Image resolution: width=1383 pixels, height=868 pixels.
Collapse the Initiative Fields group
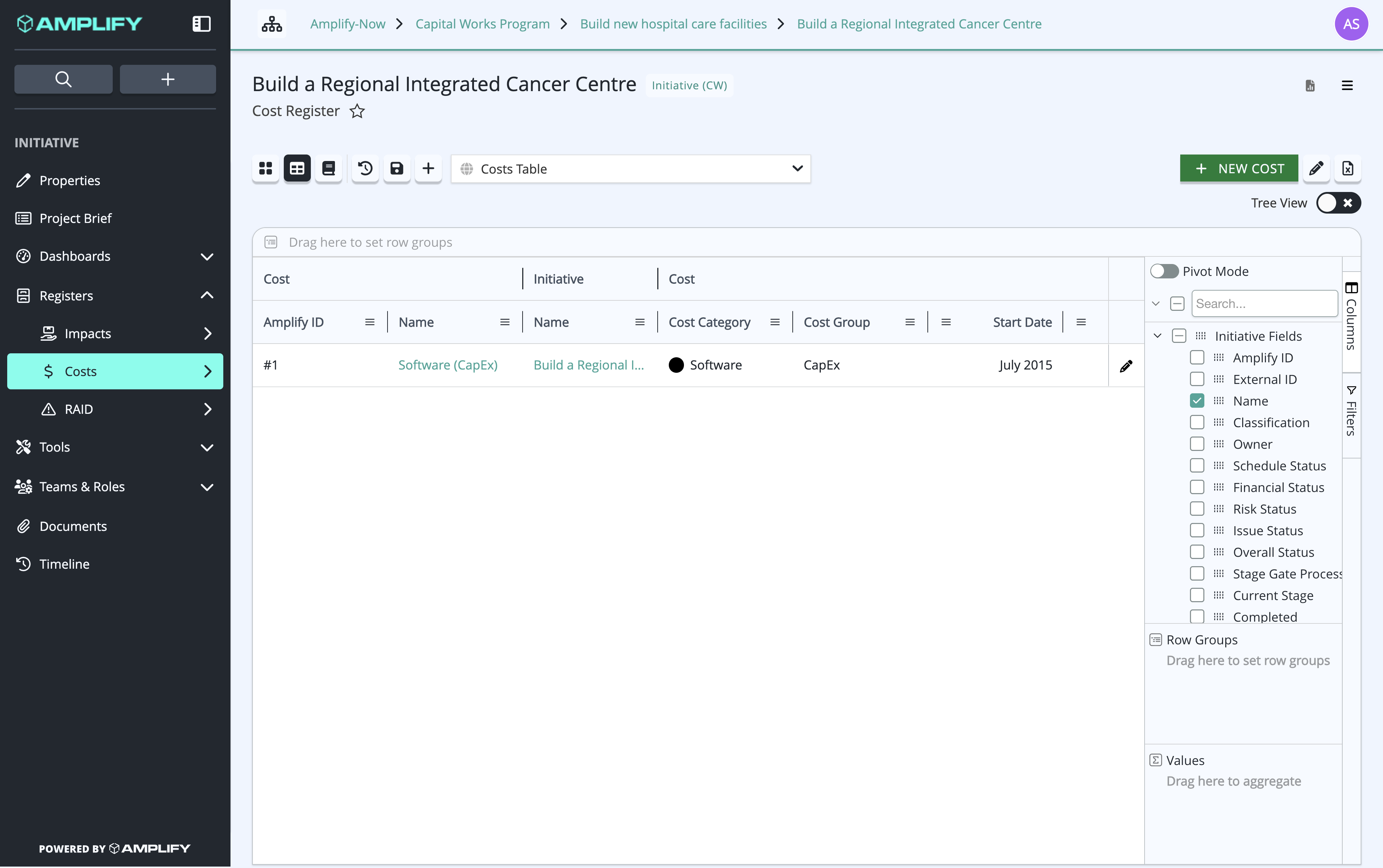(x=1158, y=336)
